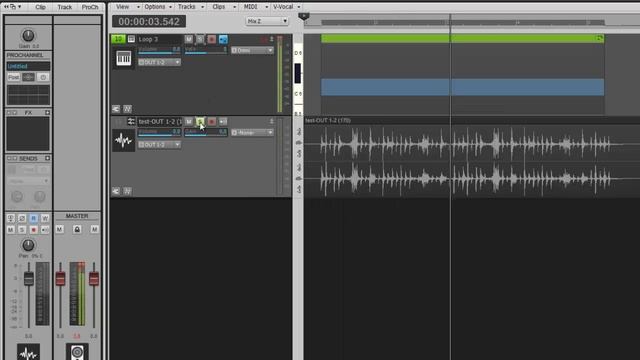
Task: Switch to the Track inspector tab
Action: pyautogui.click(x=64, y=7)
